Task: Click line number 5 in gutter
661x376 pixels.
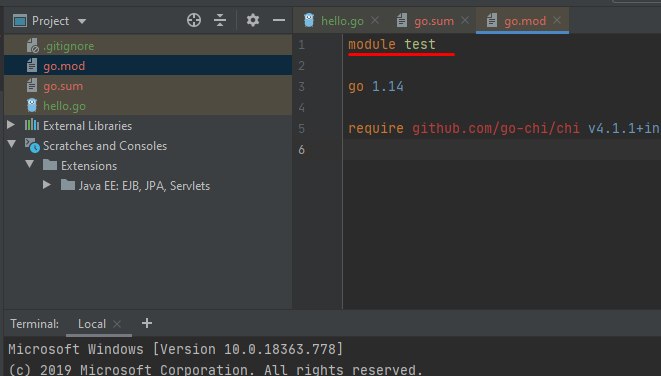Action: pos(301,129)
